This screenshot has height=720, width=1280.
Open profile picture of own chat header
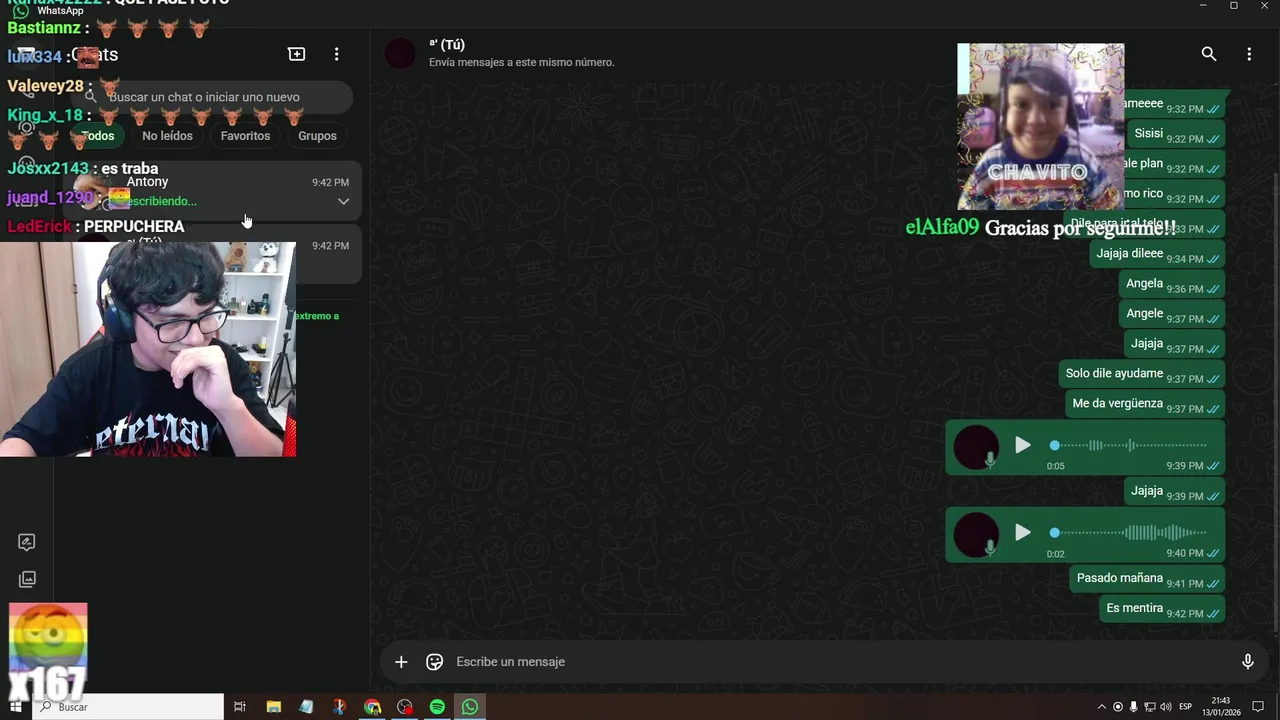(x=401, y=54)
